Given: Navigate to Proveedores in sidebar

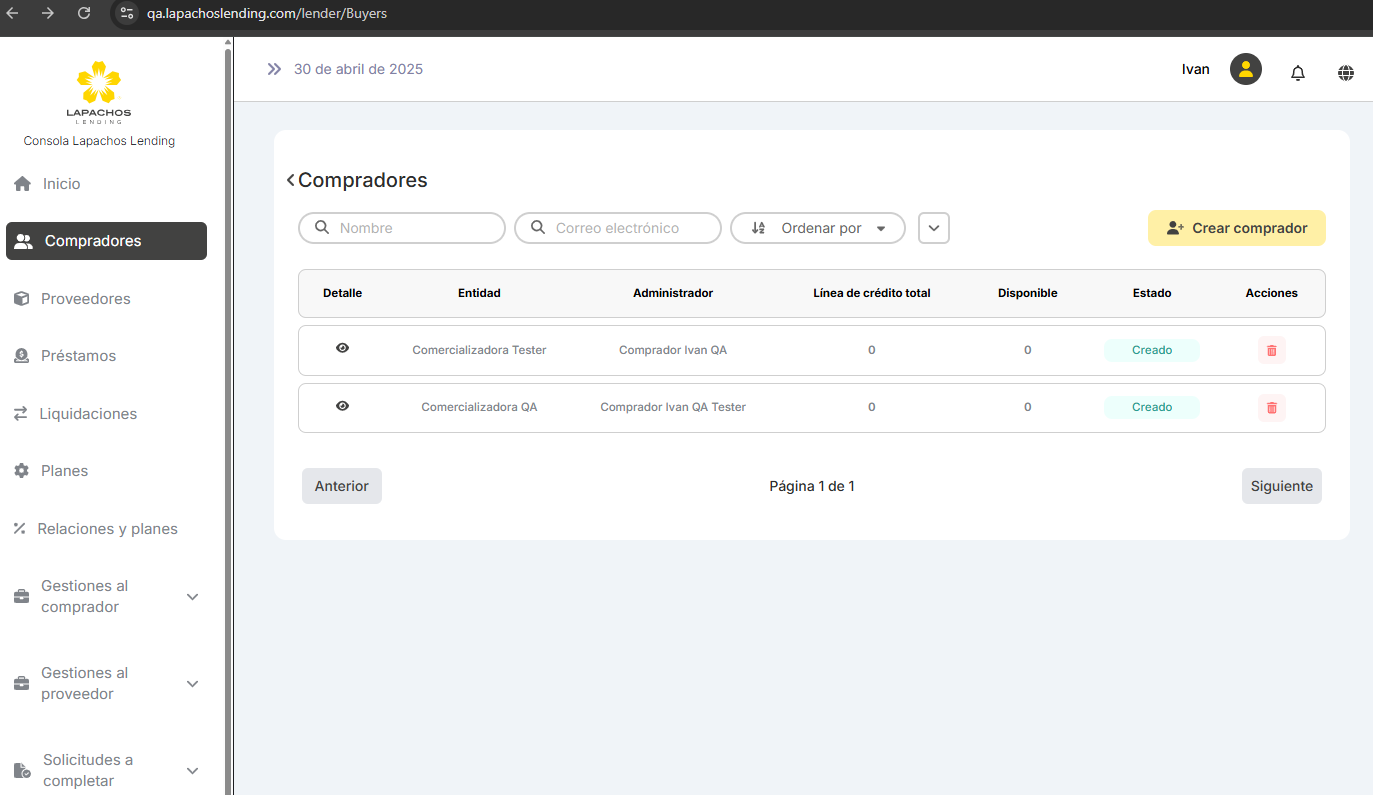Looking at the screenshot, I should tap(86, 299).
